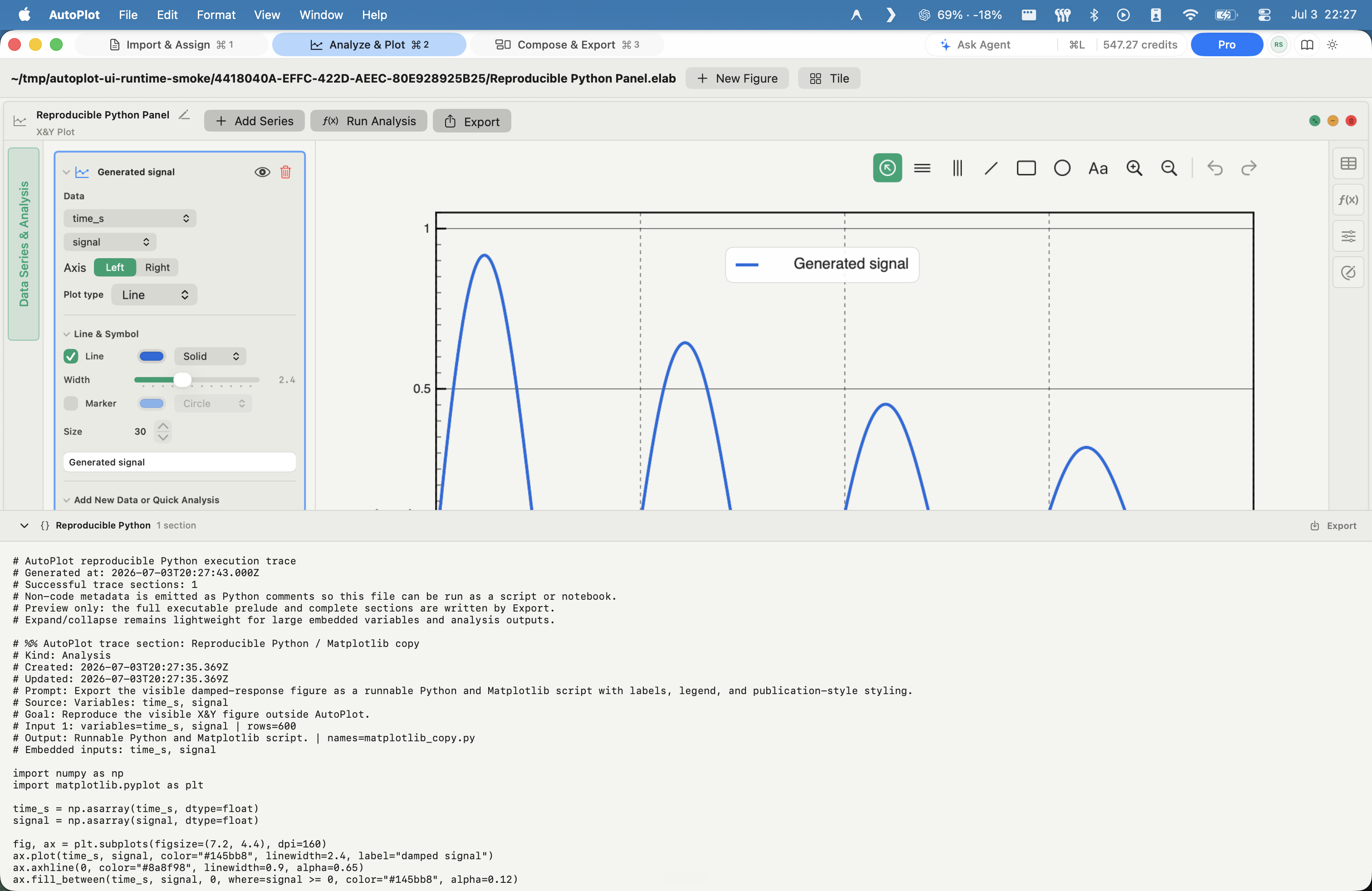Open the RS user avatar
The height and width of the screenshot is (891, 1372).
pos(1279,44)
